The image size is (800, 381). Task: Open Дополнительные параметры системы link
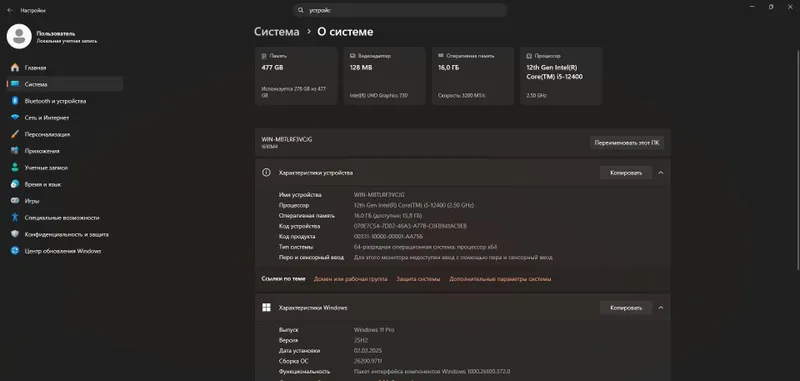click(x=500, y=279)
